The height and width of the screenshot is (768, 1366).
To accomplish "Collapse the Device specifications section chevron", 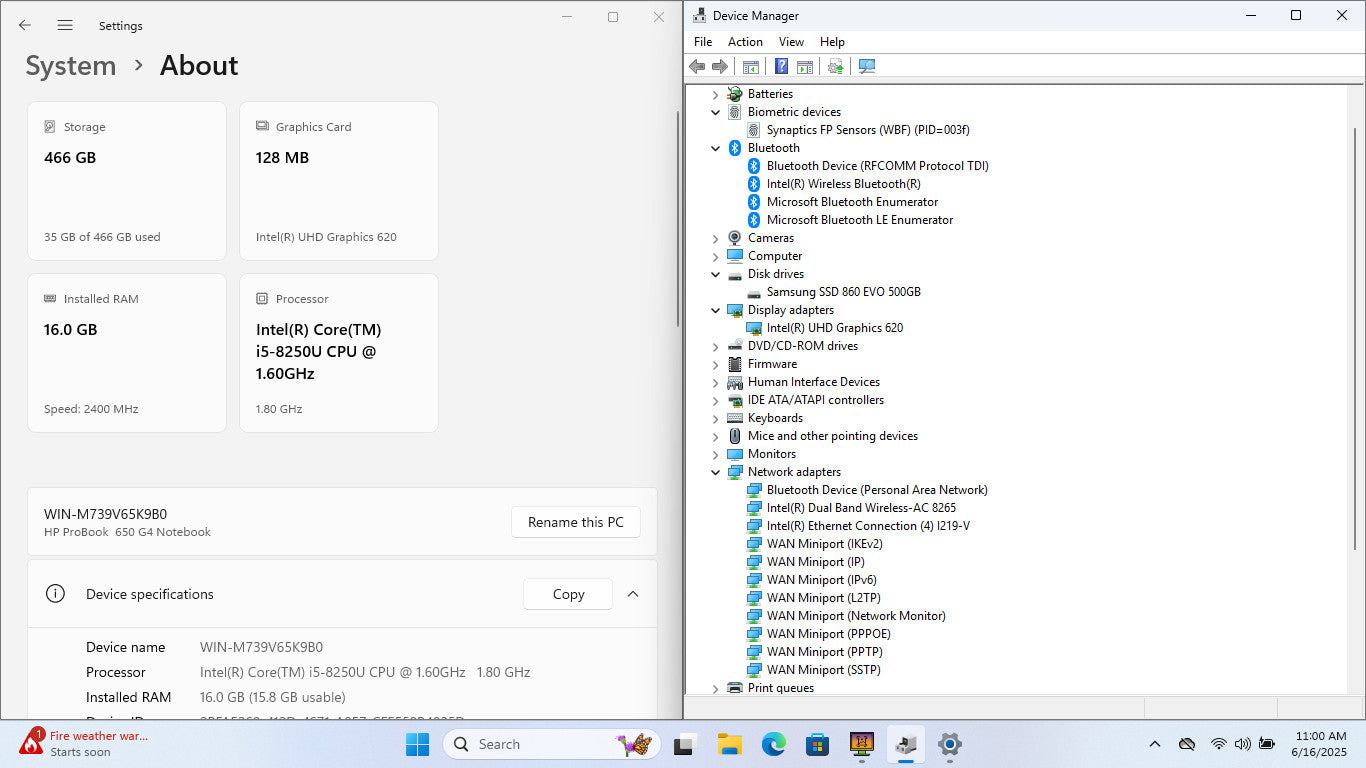I will pos(633,594).
